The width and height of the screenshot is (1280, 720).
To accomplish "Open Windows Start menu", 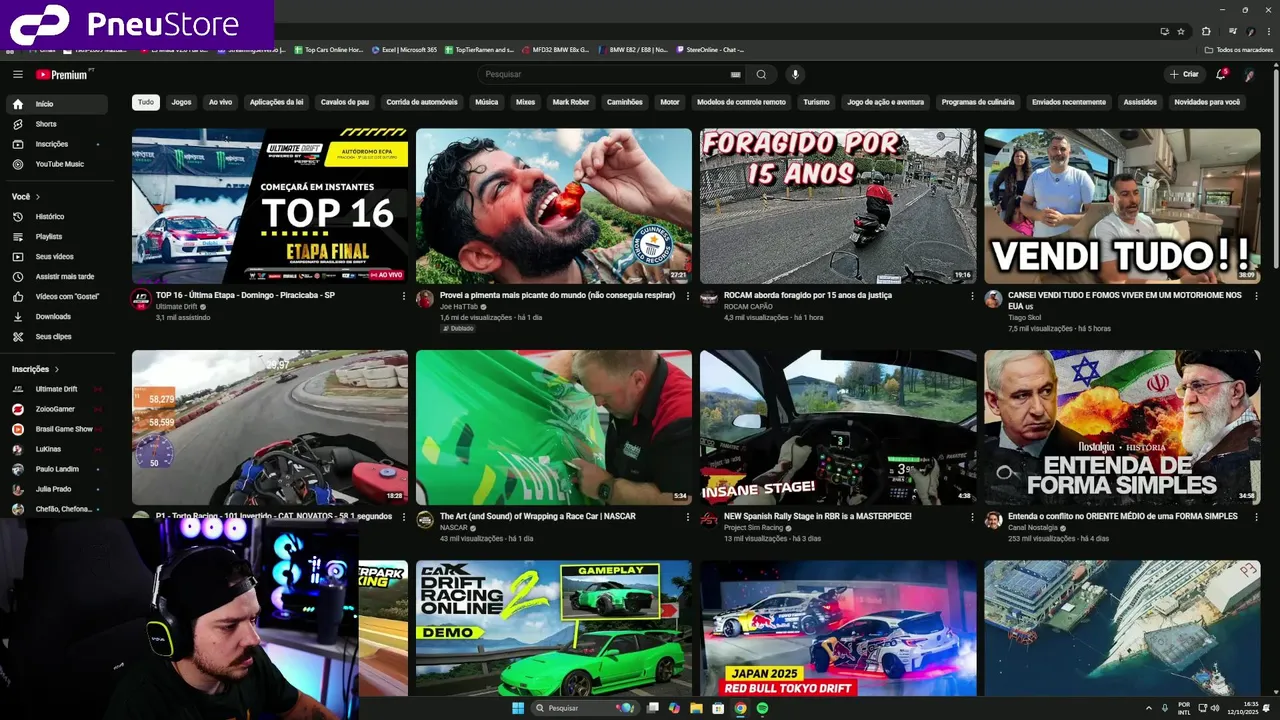I will pos(518,708).
